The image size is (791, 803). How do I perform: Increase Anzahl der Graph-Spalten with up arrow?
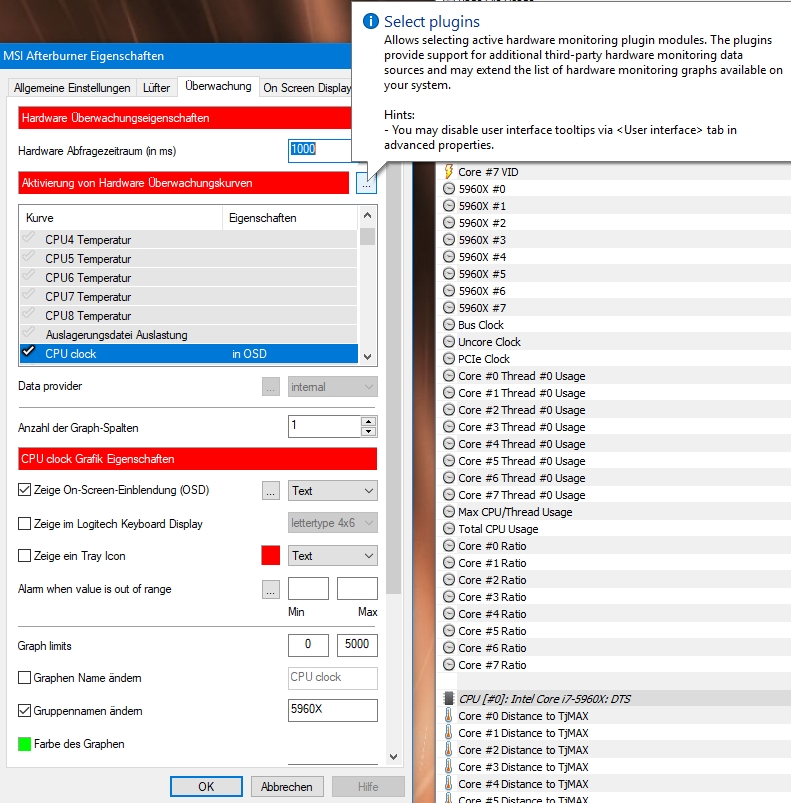[x=369, y=421]
